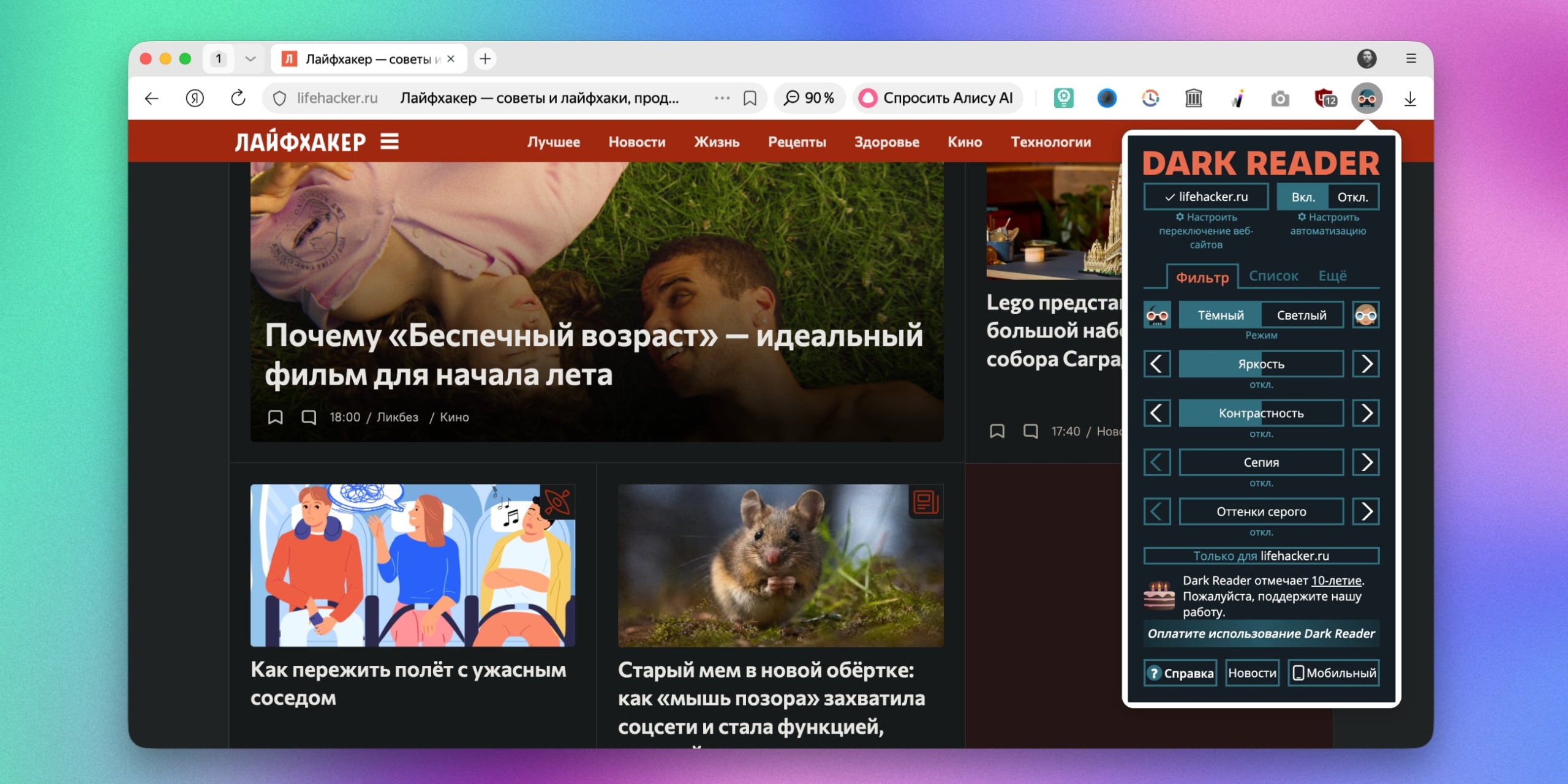The width and height of the screenshot is (1568, 784).
Task: Increase Оттенки серого with right arrow
Action: click(x=1366, y=511)
